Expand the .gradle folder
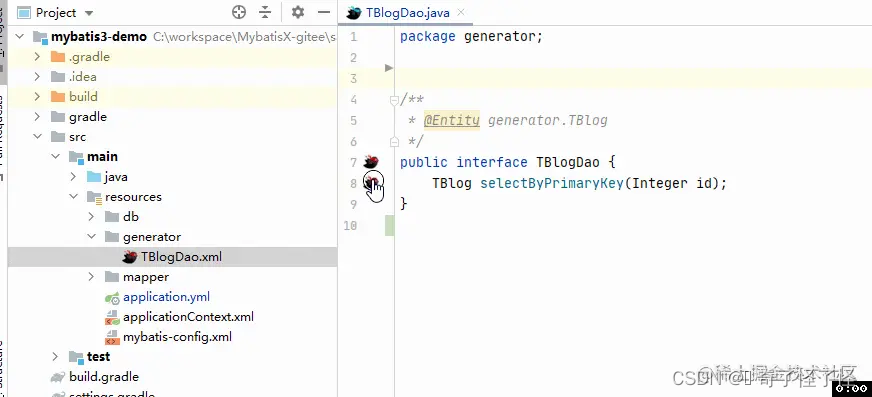This screenshot has width=872, height=397. (x=37, y=57)
